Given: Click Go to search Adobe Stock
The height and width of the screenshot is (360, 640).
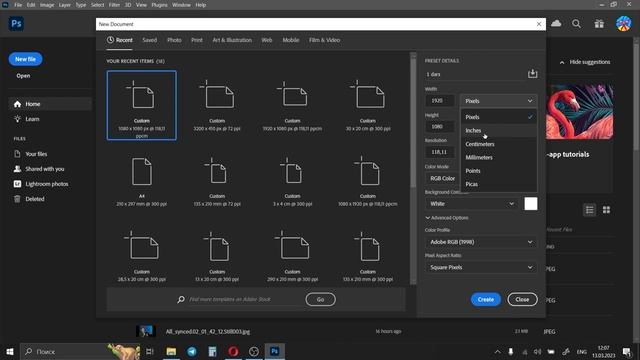Looking at the screenshot, I should pos(320,300).
